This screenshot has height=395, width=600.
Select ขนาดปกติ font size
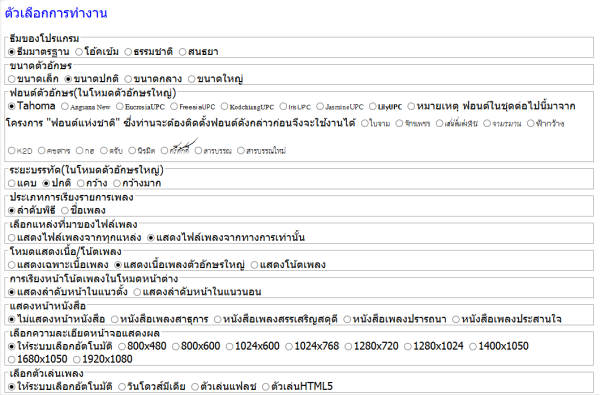68,79
